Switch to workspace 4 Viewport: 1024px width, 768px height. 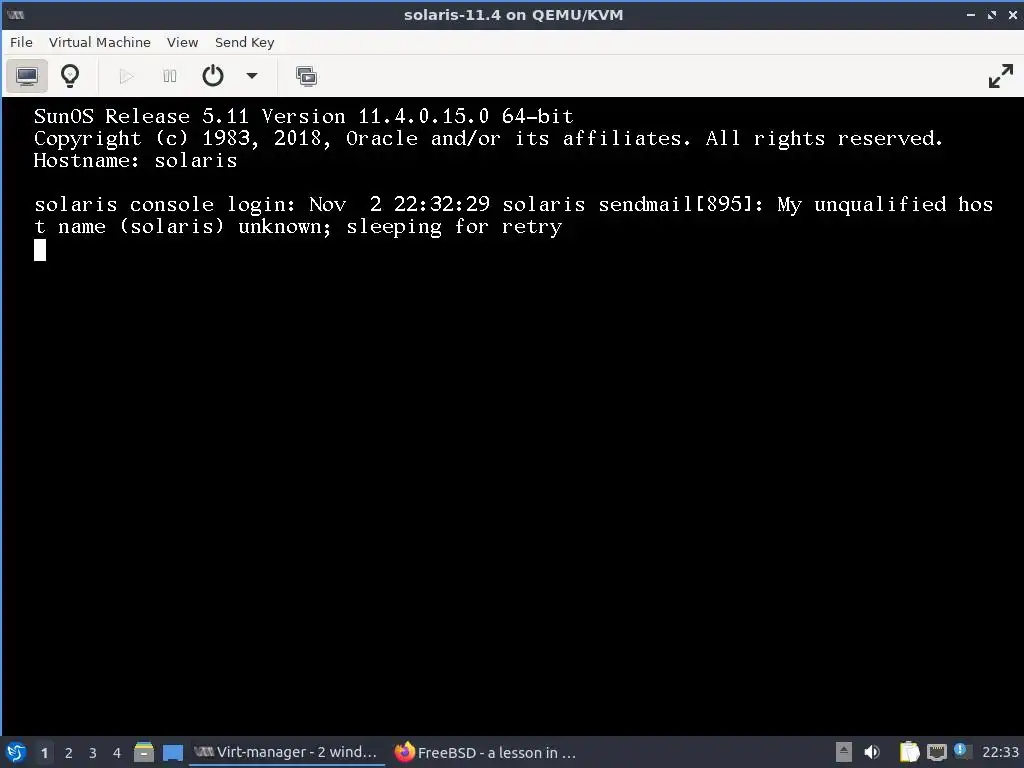[x=117, y=753]
